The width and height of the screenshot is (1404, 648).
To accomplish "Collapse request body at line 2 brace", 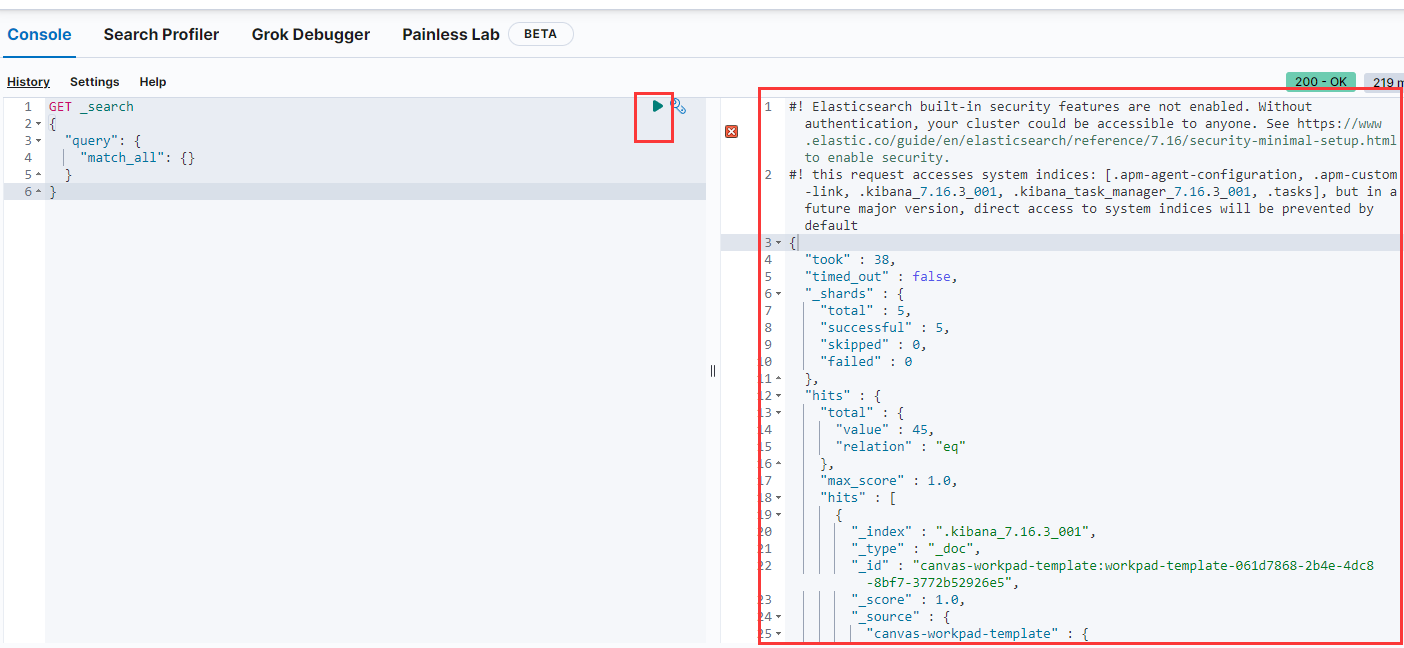I will (38, 123).
